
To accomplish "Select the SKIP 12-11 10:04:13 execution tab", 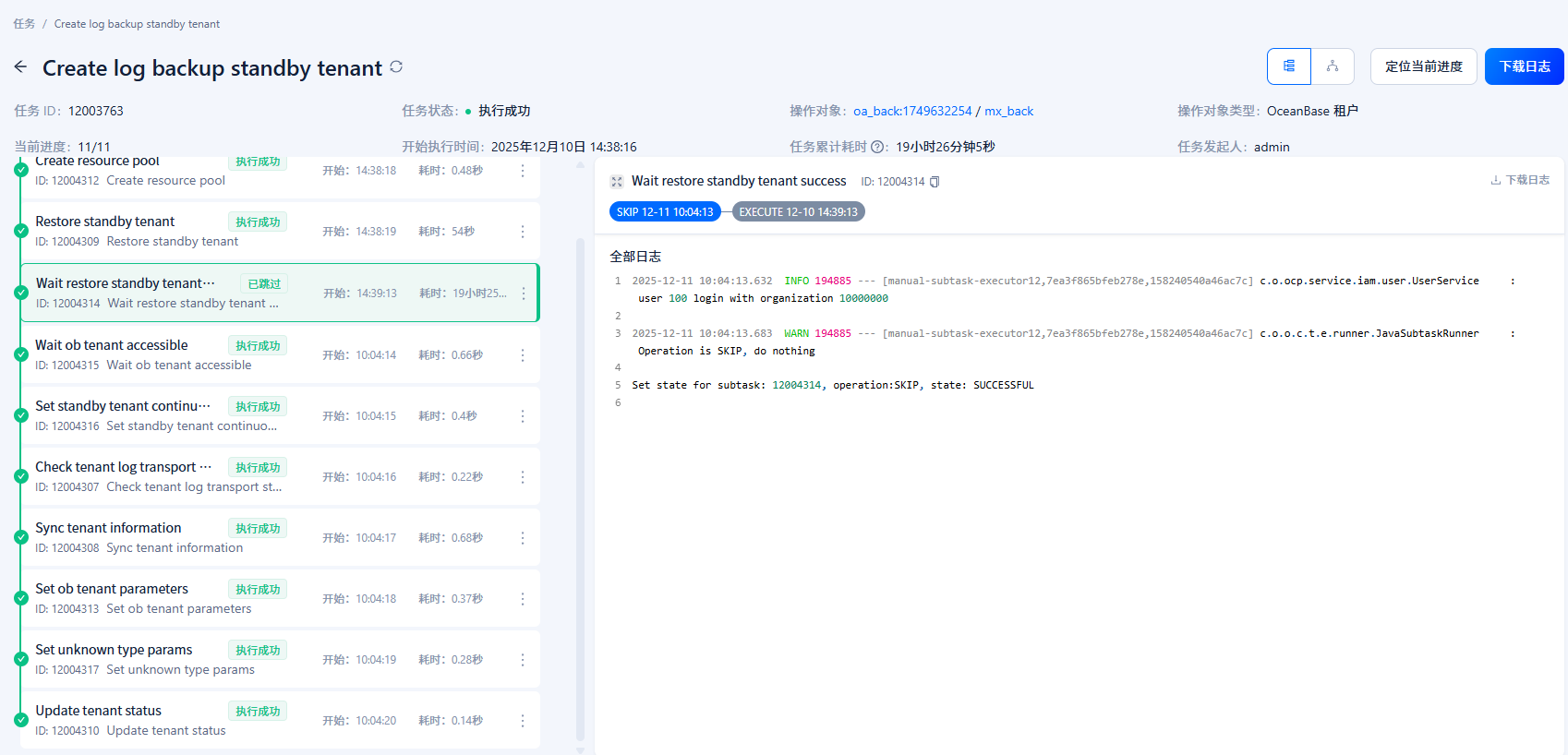I will [665, 212].
